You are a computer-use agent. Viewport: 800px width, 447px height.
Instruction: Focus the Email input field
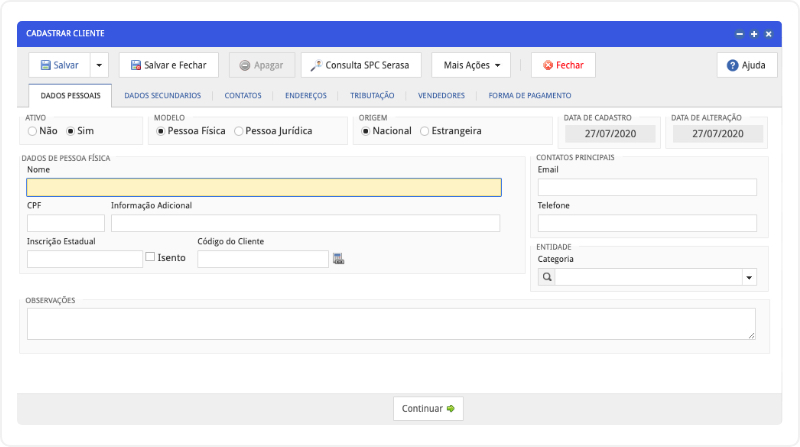point(647,187)
